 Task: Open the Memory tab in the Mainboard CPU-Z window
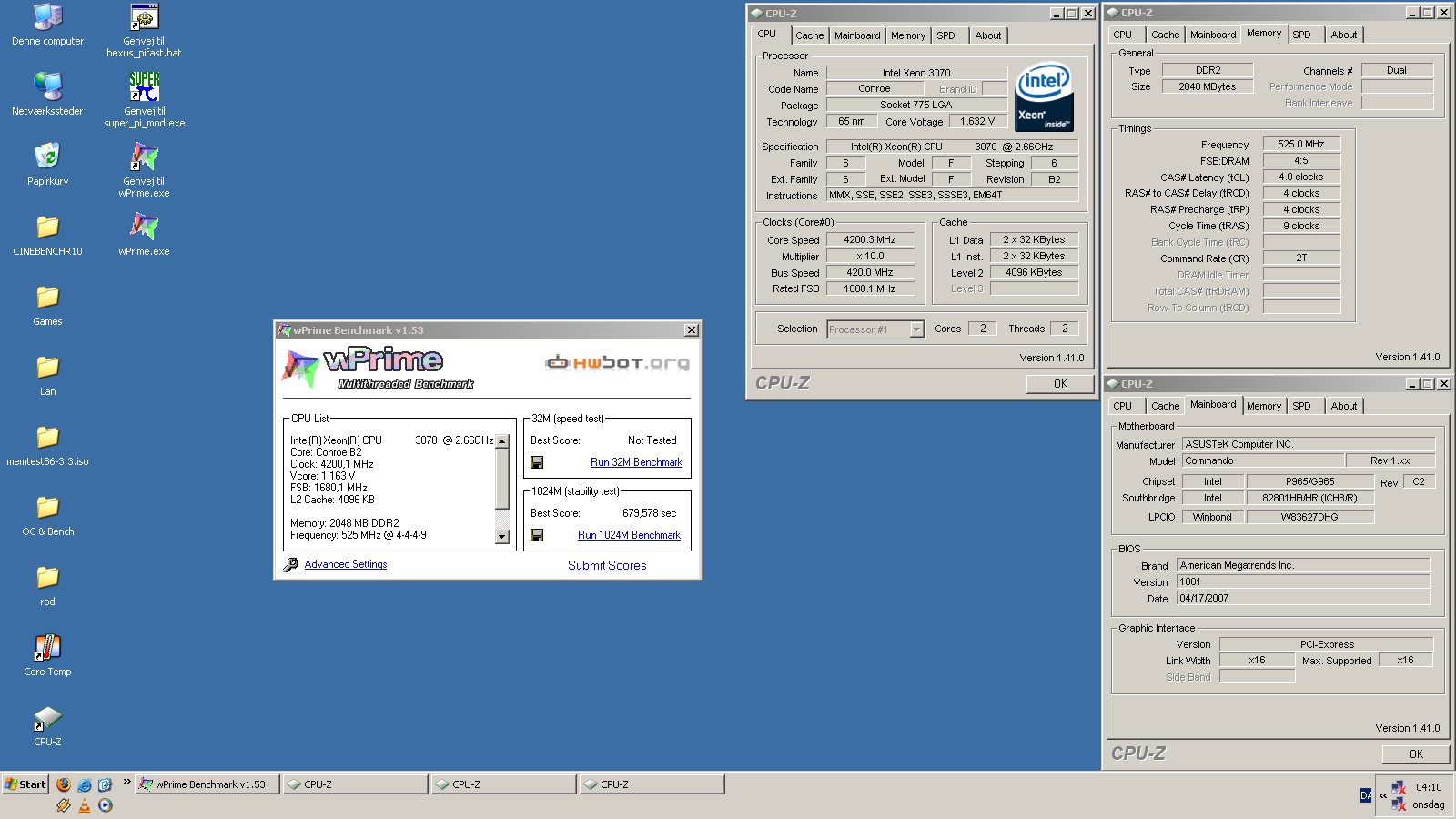(1263, 406)
